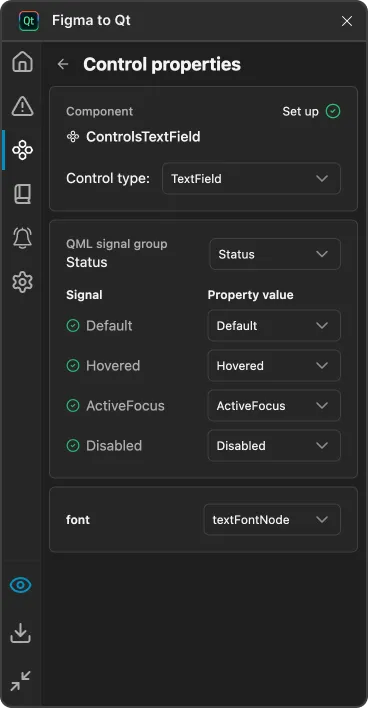Click the Set up status label

[301, 112]
